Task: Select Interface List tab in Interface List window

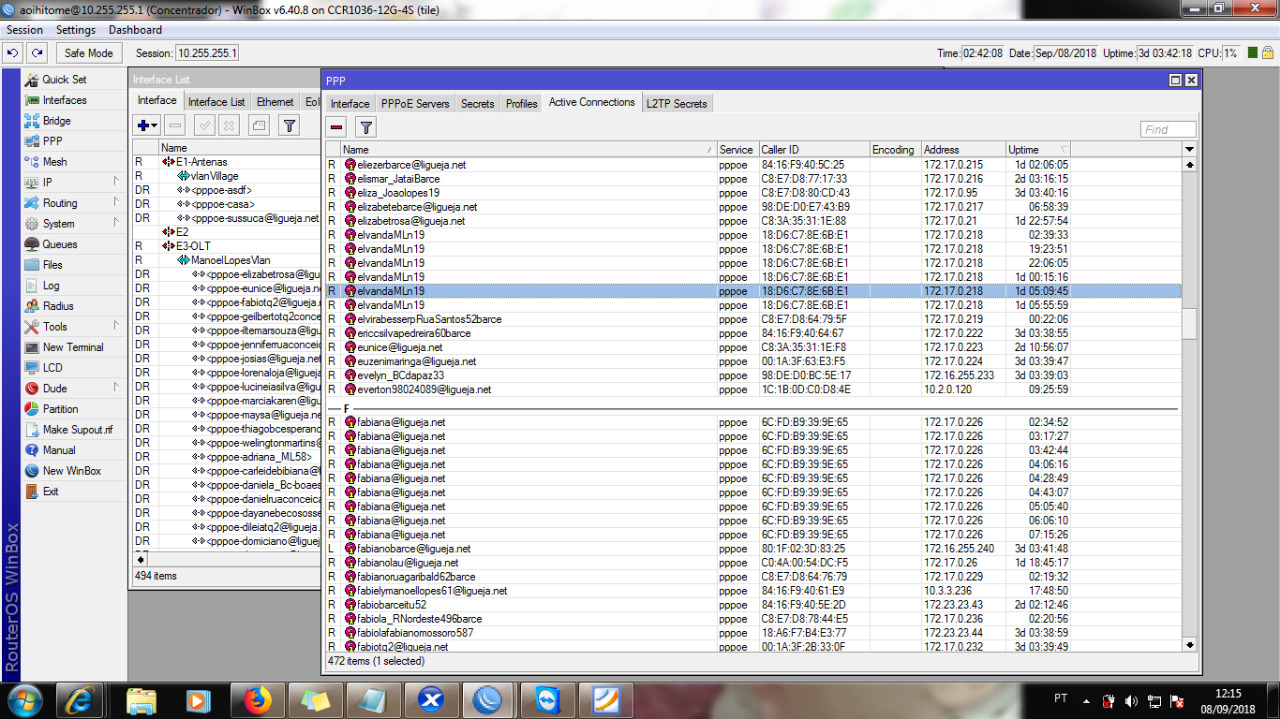Action: coord(216,102)
